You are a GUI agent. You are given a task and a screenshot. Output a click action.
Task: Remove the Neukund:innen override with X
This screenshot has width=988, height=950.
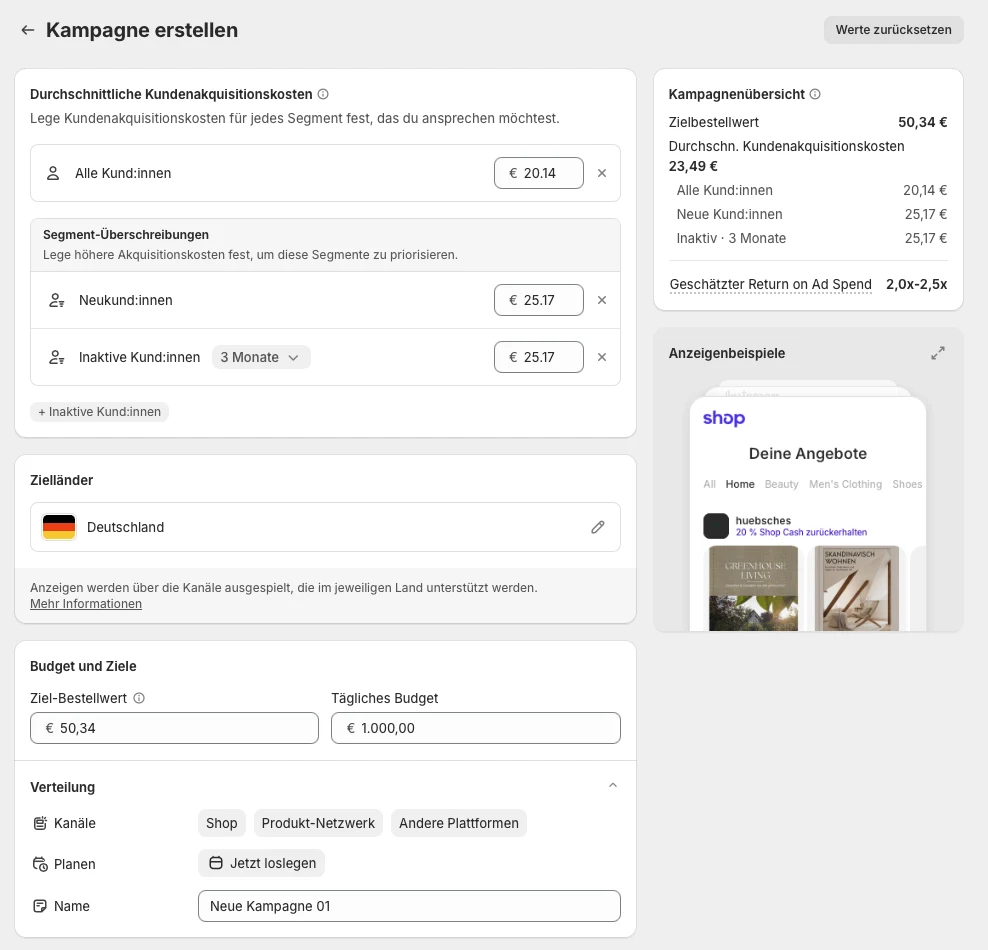(x=602, y=300)
